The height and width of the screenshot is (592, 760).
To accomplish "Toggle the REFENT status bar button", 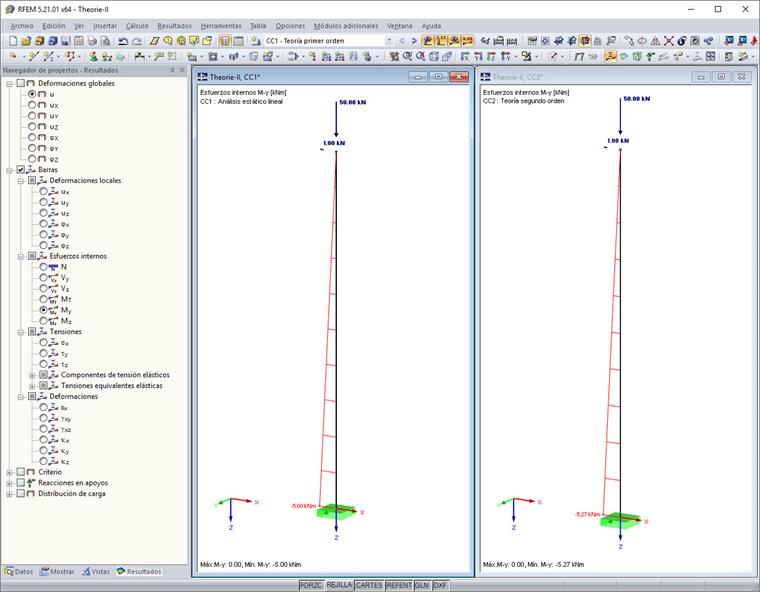I will pyautogui.click(x=399, y=585).
